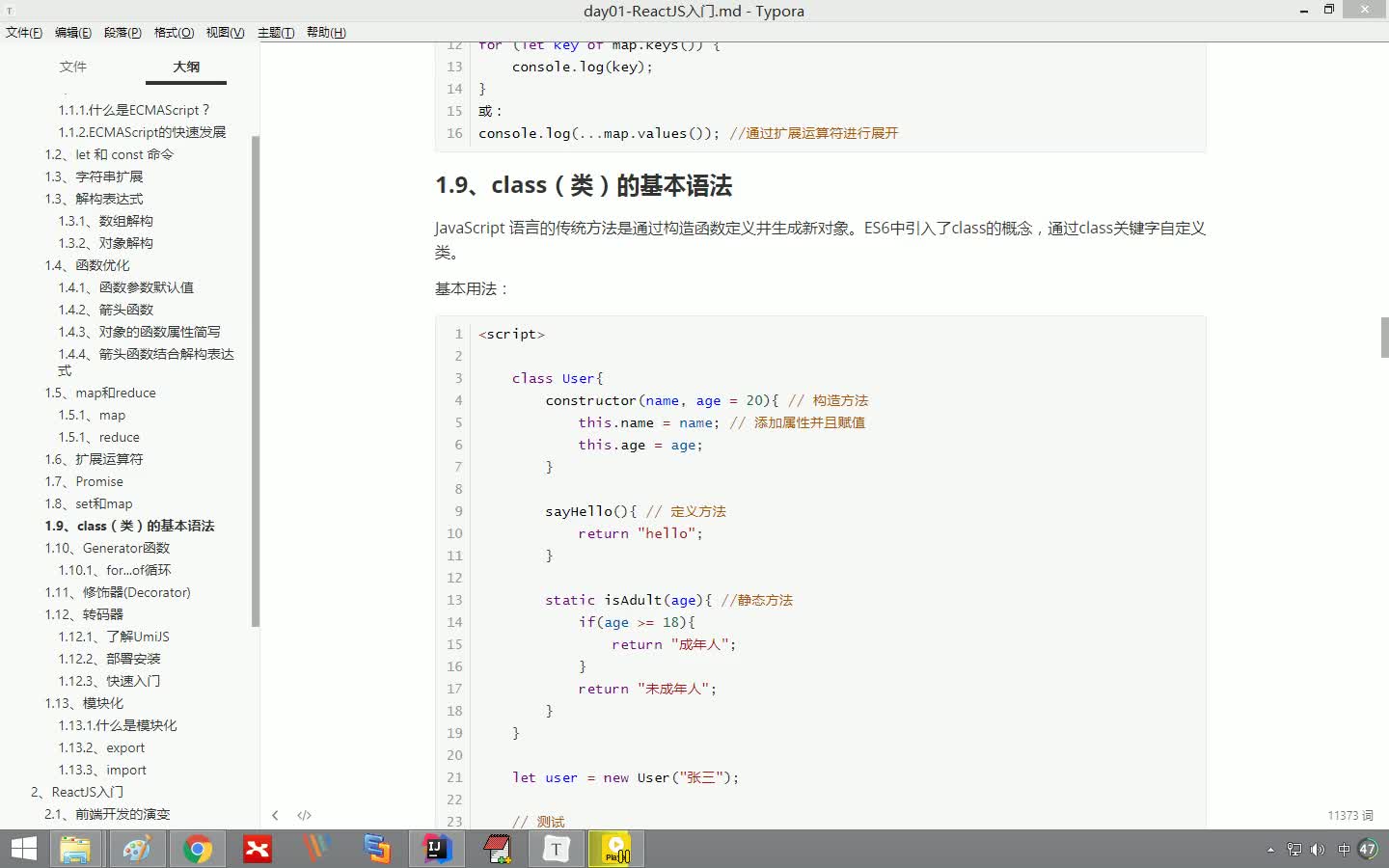Screen dimensions: 1389x868
Task: Open the 文件(F) menu
Action: [x=24, y=33]
